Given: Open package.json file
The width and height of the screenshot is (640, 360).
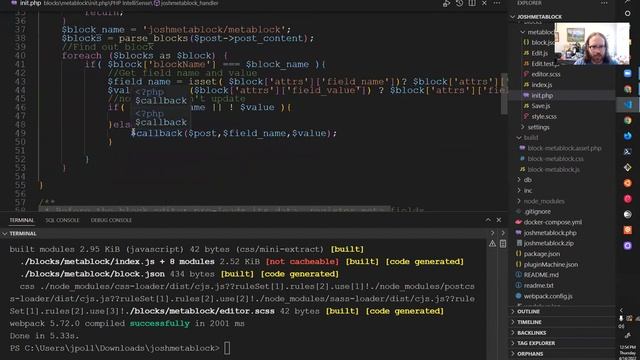Looking at the screenshot, I should pyautogui.click(x=541, y=254).
